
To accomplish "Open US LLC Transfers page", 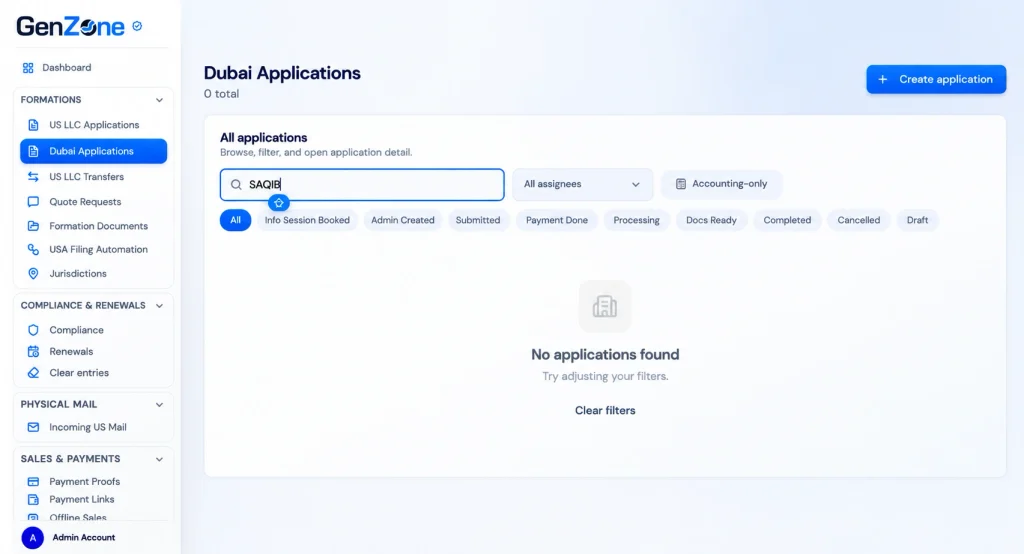I will tap(86, 176).
